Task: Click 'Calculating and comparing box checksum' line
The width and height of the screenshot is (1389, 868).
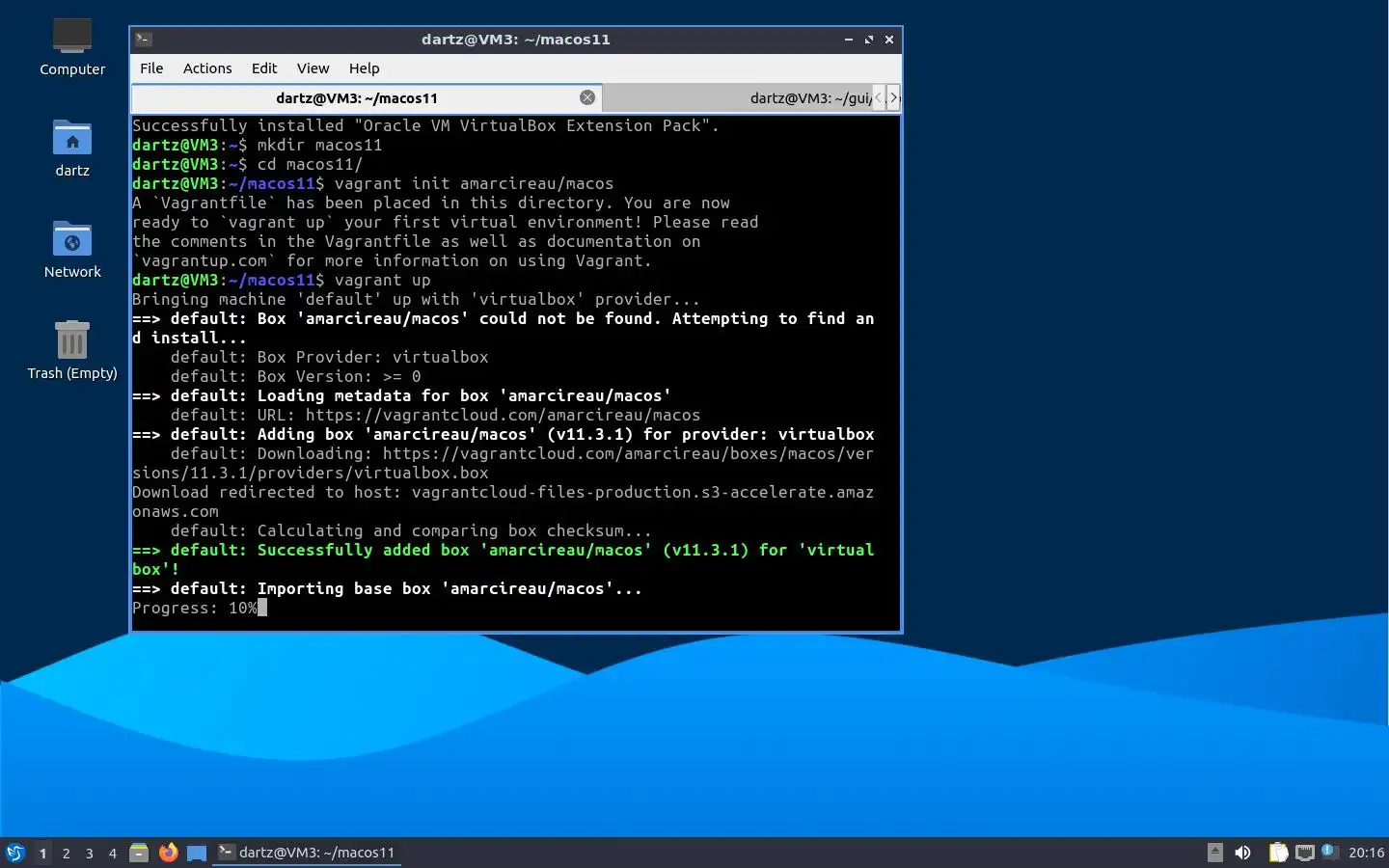Action: point(411,530)
